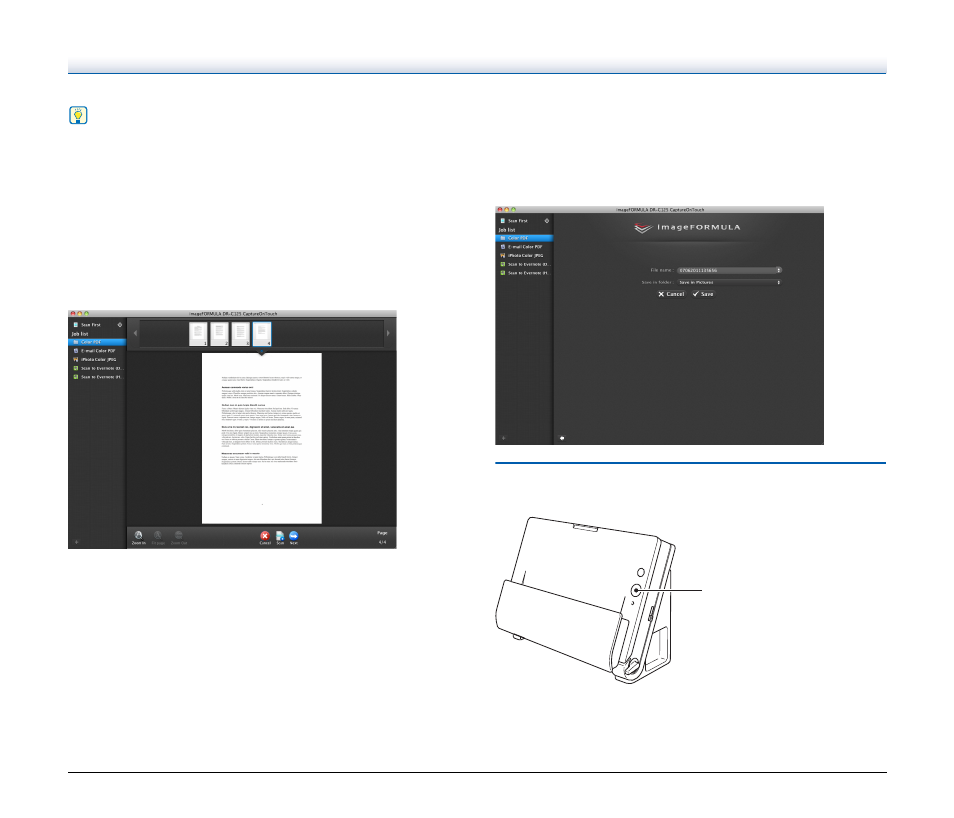Open page 2 thumbnail in preview strip
954x818 pixels.
pos(220,334)
